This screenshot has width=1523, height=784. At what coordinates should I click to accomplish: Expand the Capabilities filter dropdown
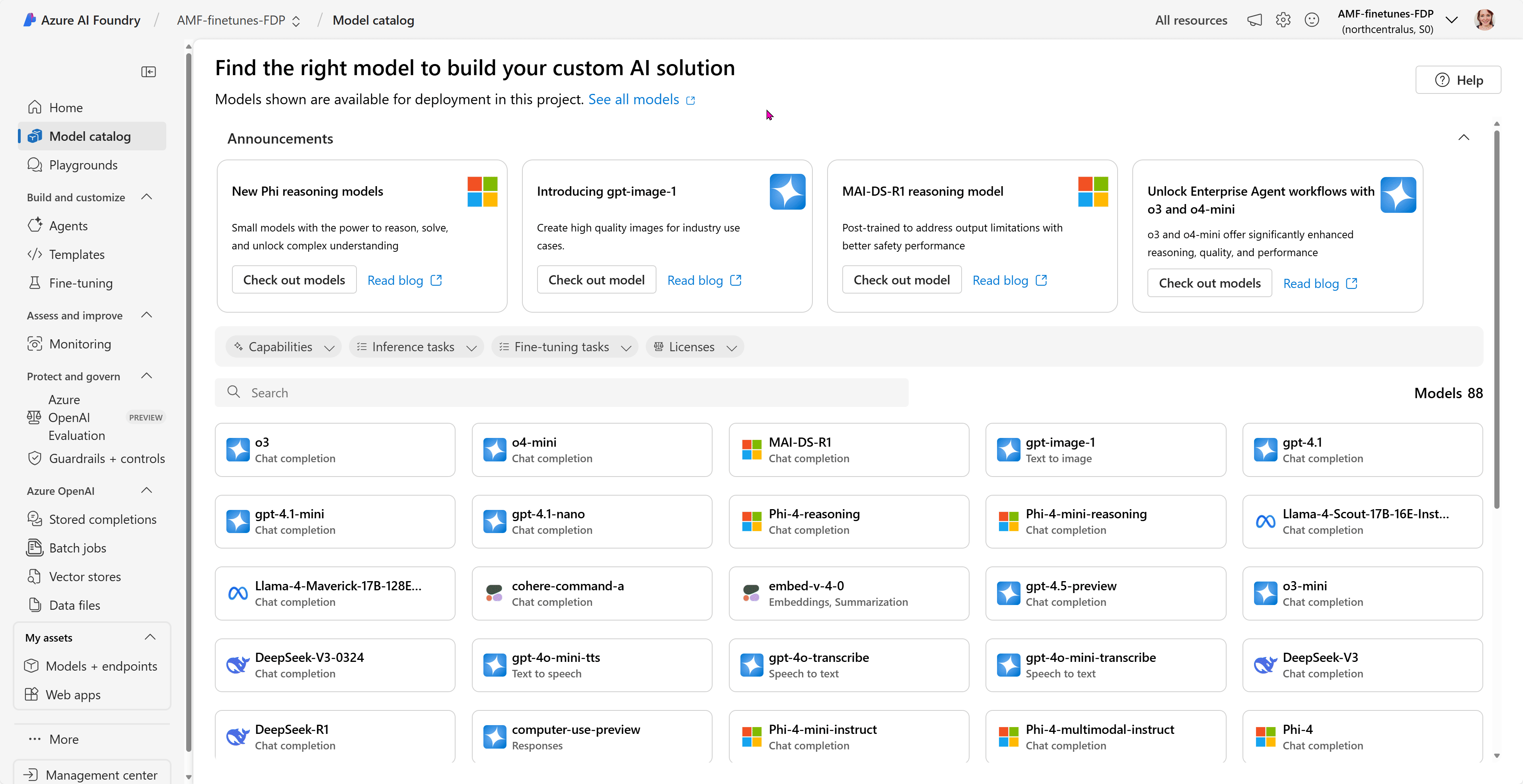point(284,347)
